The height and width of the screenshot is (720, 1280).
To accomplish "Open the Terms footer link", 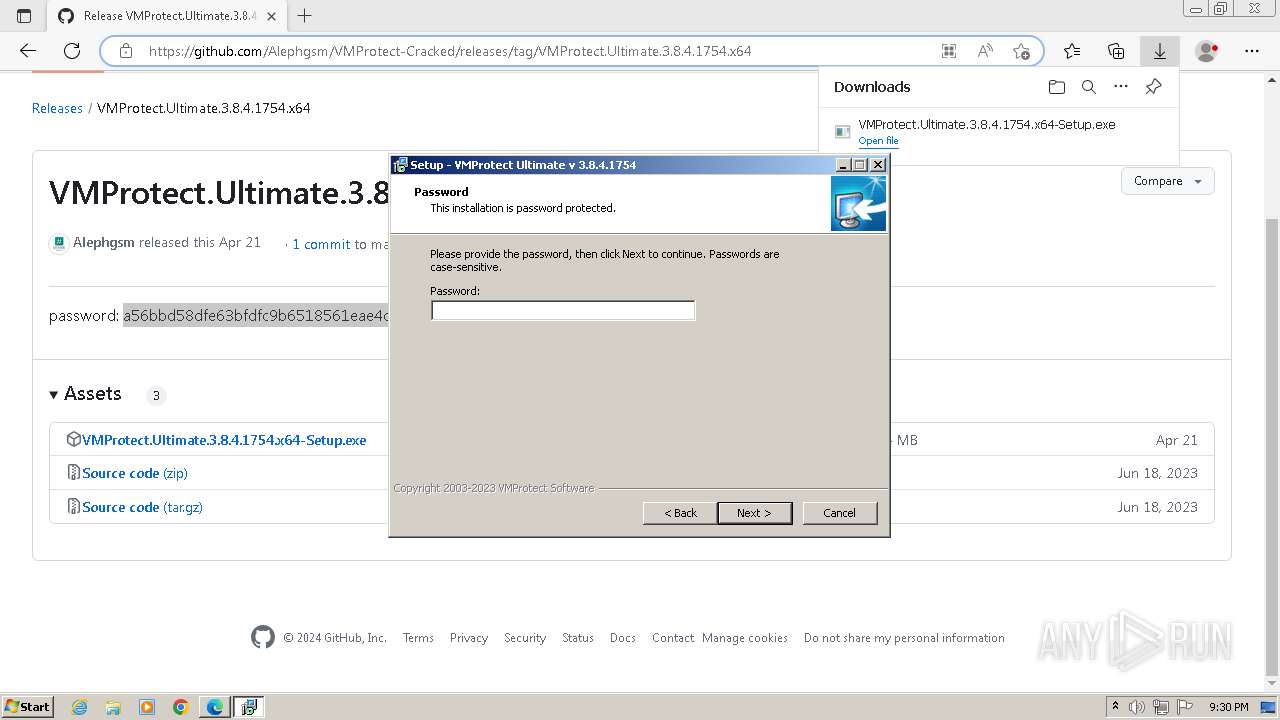I will 418,638.
